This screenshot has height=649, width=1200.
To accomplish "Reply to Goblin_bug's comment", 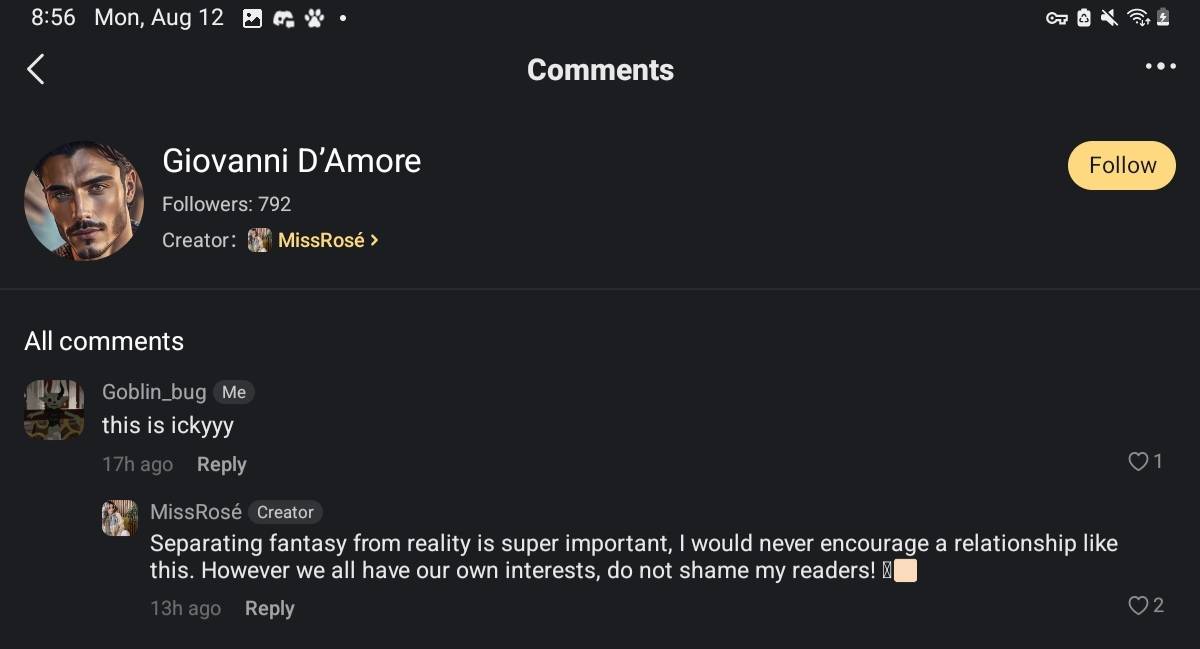I will [221, 464].
